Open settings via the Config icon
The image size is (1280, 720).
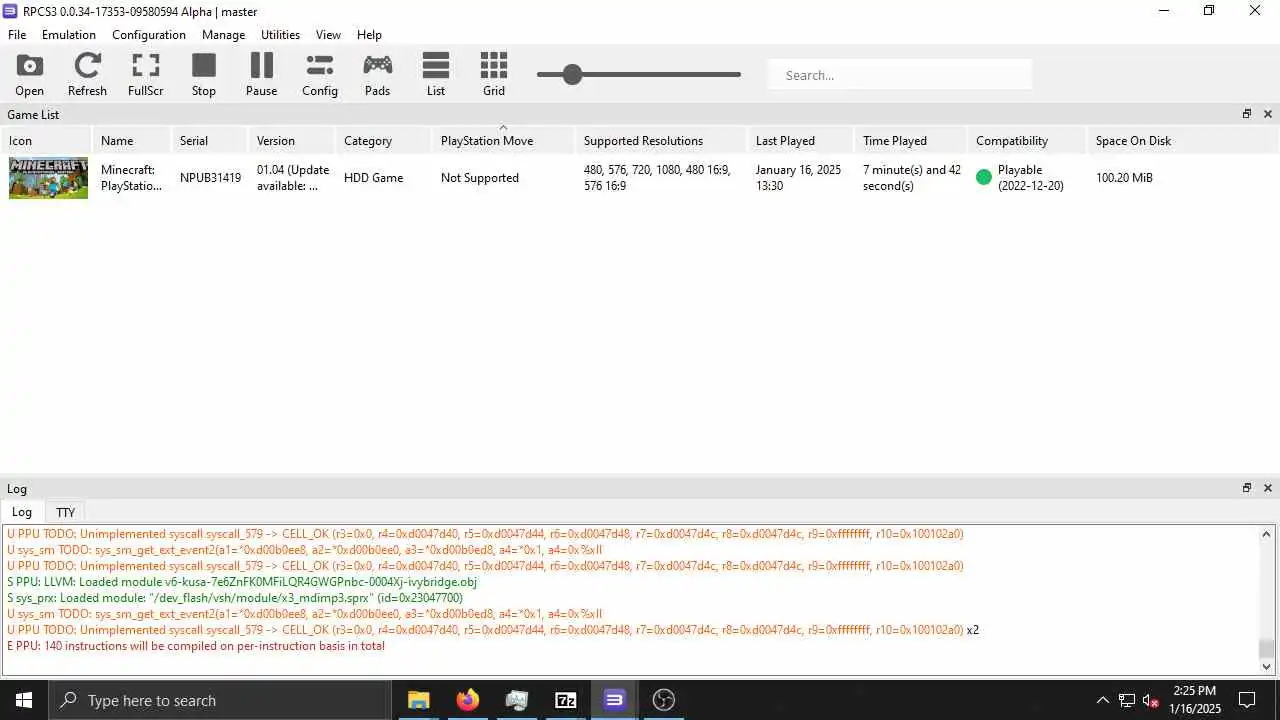(x=320, y=75)
